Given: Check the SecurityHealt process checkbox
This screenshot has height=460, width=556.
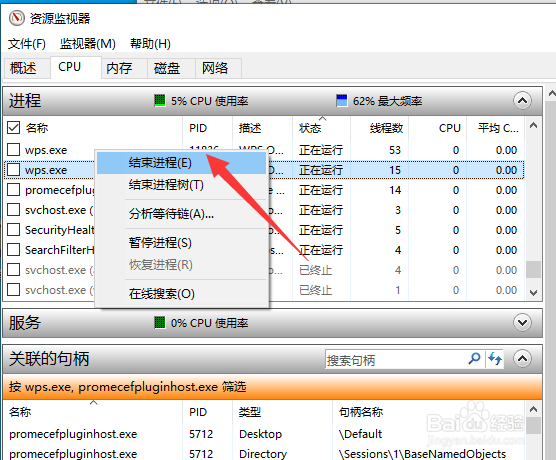Looking at the screenshot, I should coord(13,230).
